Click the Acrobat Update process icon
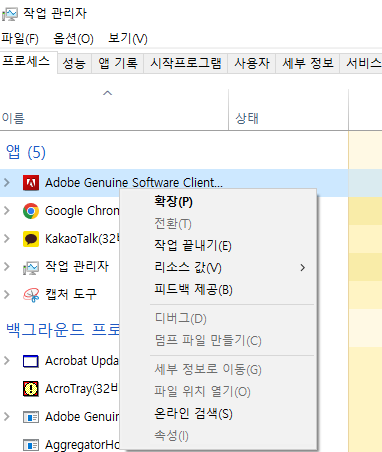 (x=31, y=361)
